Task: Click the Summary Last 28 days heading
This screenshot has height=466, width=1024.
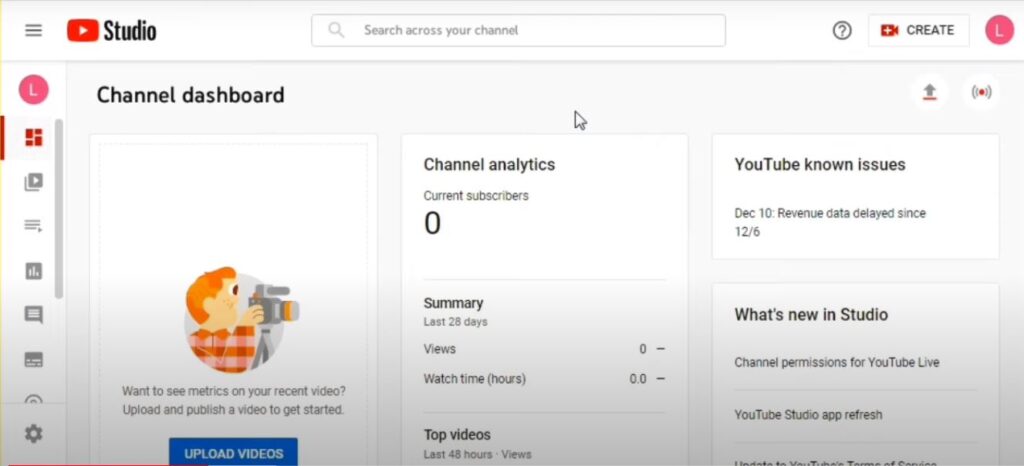Action: (x=455, y=311)
